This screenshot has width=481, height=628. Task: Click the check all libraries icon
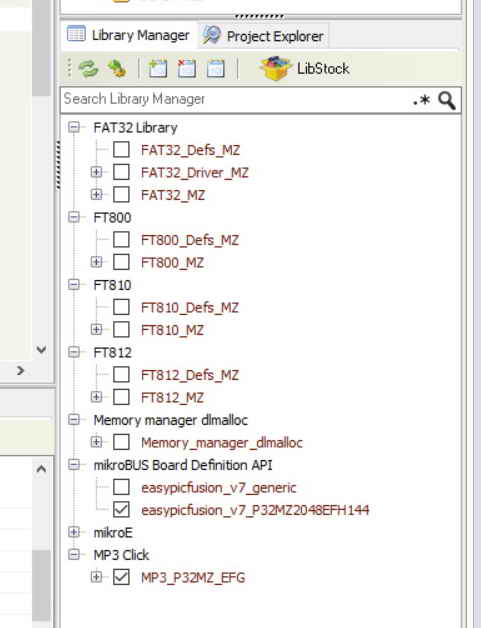pos(158,68)
